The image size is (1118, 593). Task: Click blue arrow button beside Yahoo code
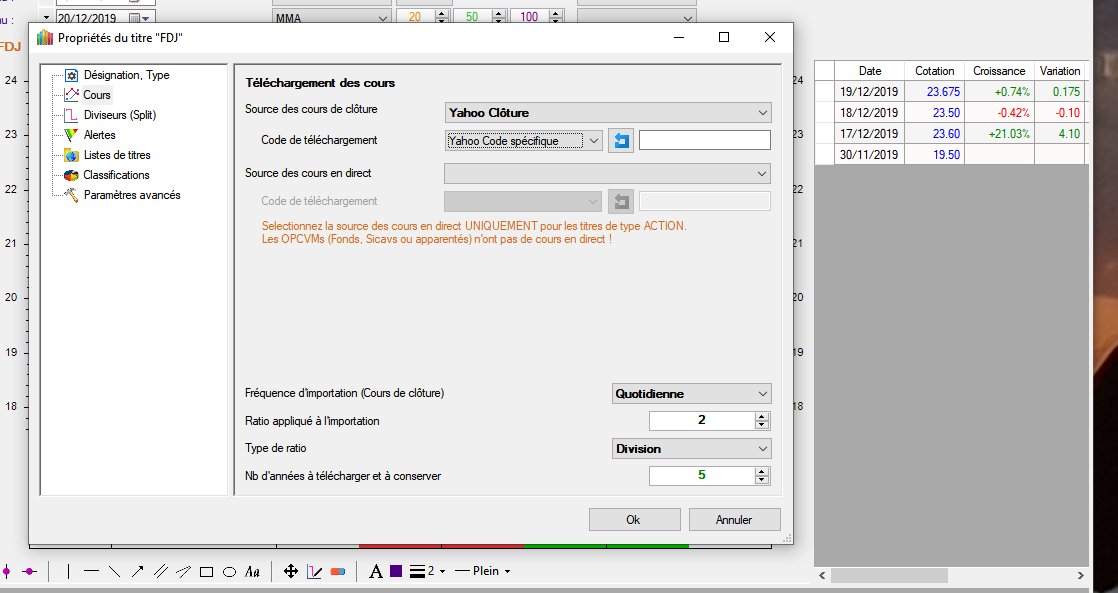click(621, 141)
